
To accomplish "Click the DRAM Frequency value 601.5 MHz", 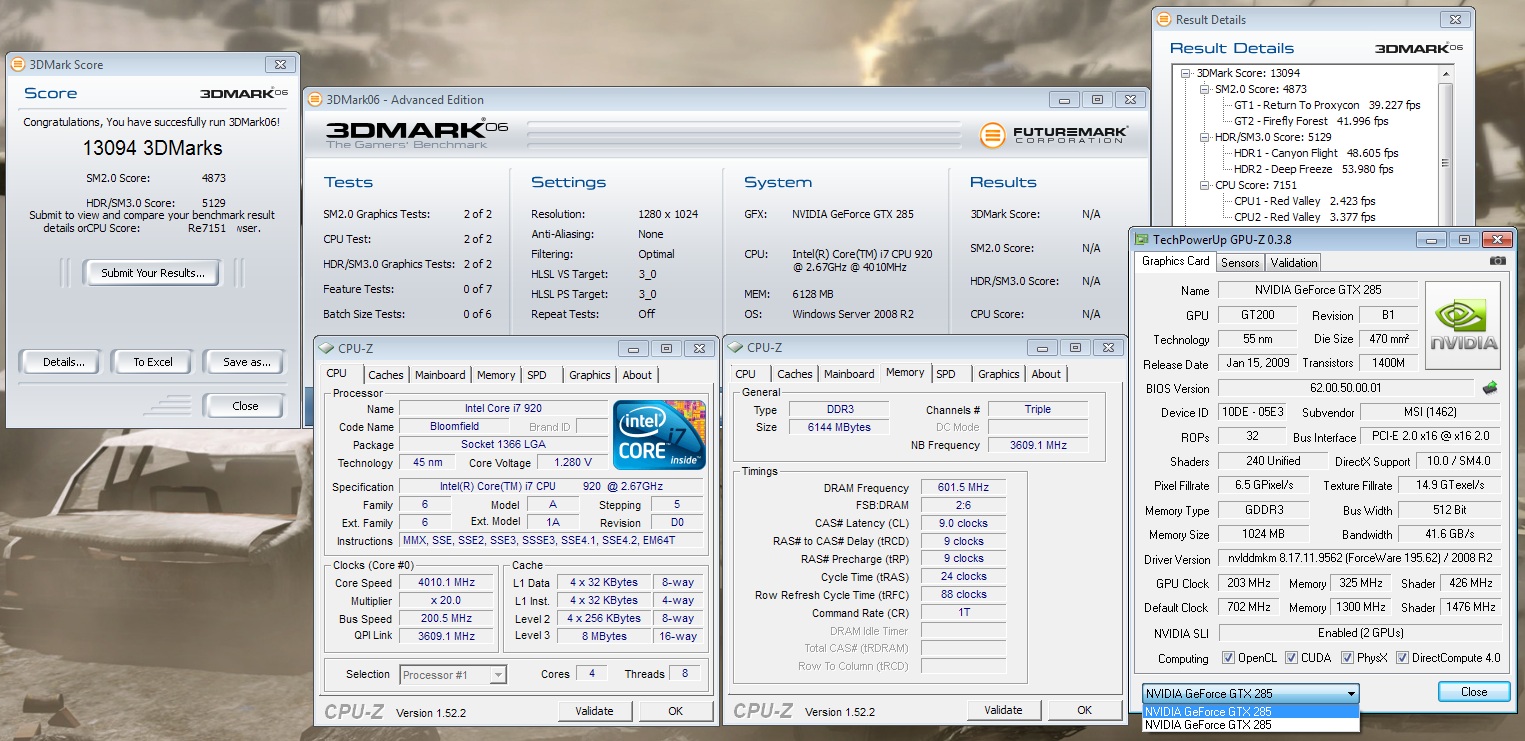I will tap(963, 488).
